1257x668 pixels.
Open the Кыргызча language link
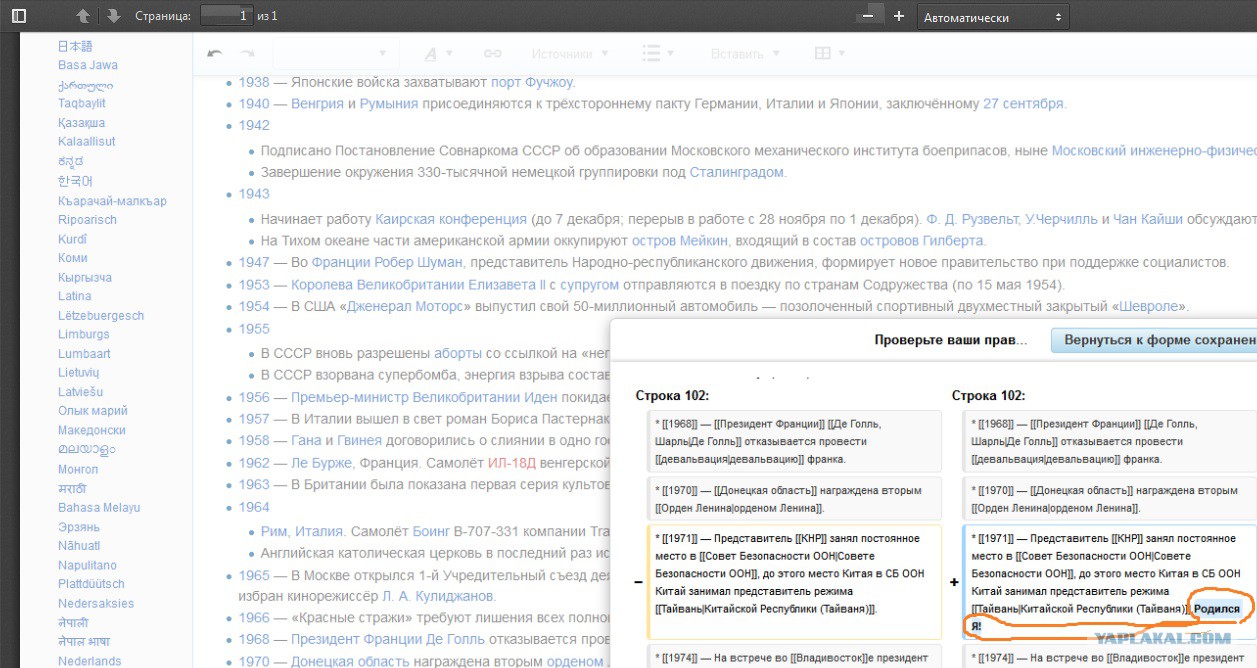85,277
